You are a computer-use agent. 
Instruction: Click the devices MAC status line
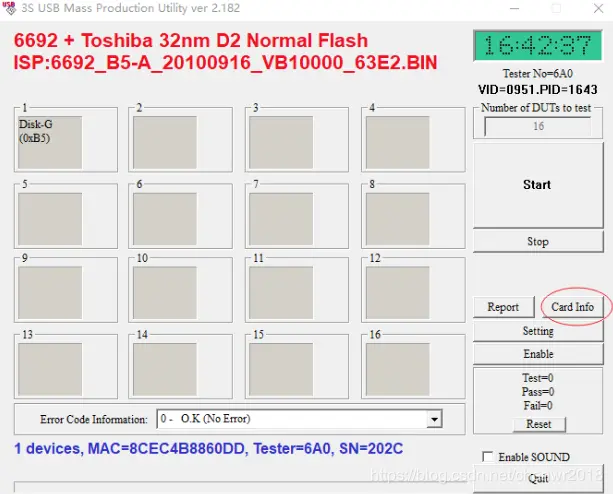coord(208,449)
